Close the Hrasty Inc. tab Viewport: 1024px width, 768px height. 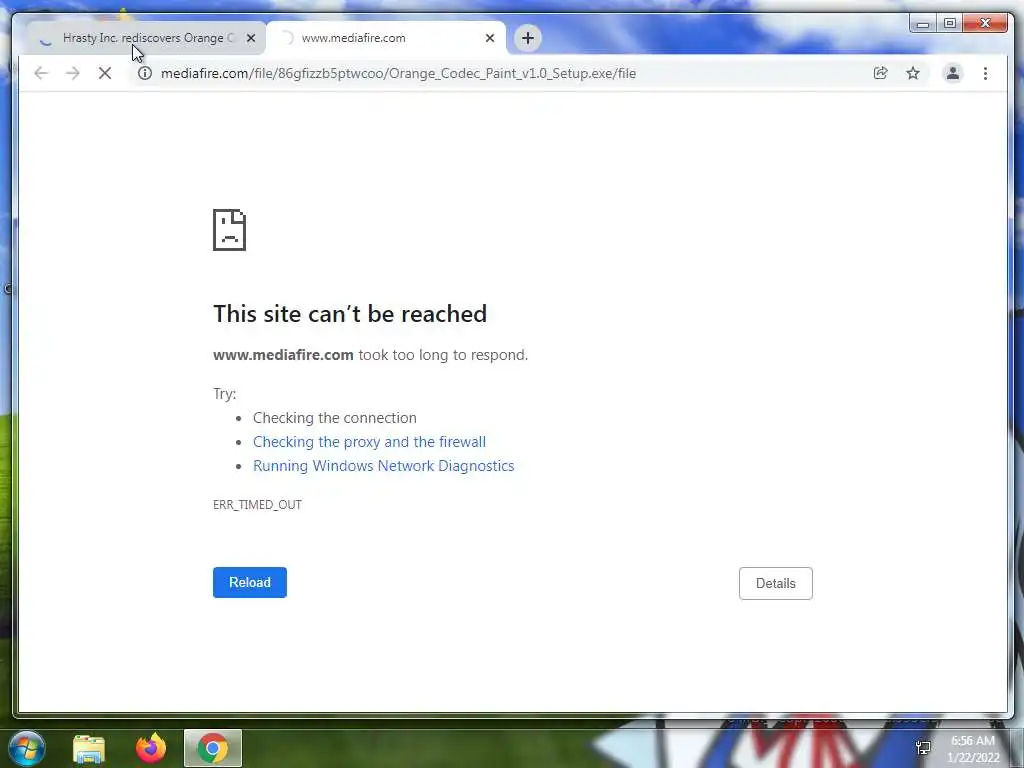251,38
